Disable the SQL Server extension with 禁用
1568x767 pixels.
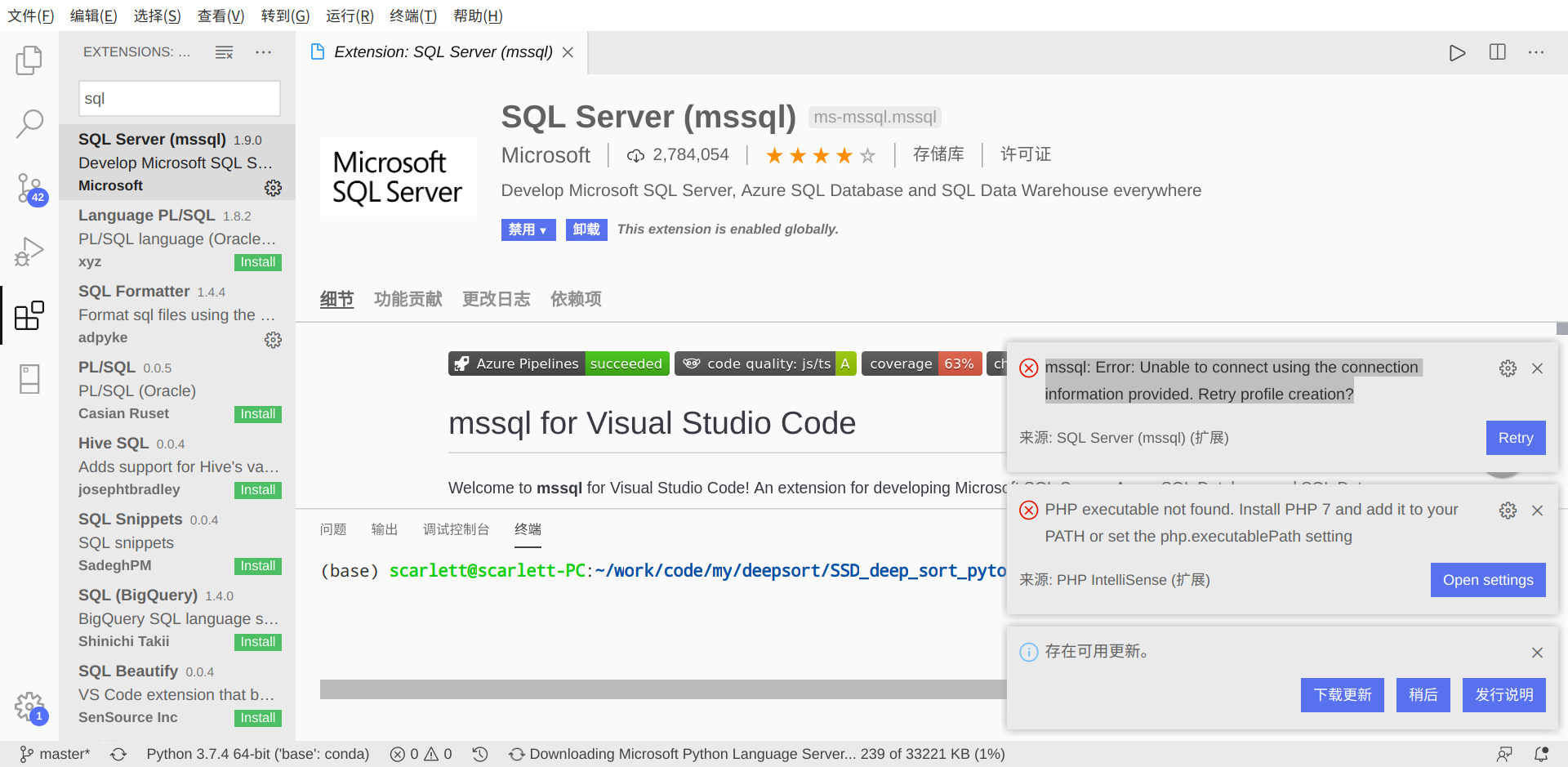[523, 230]
